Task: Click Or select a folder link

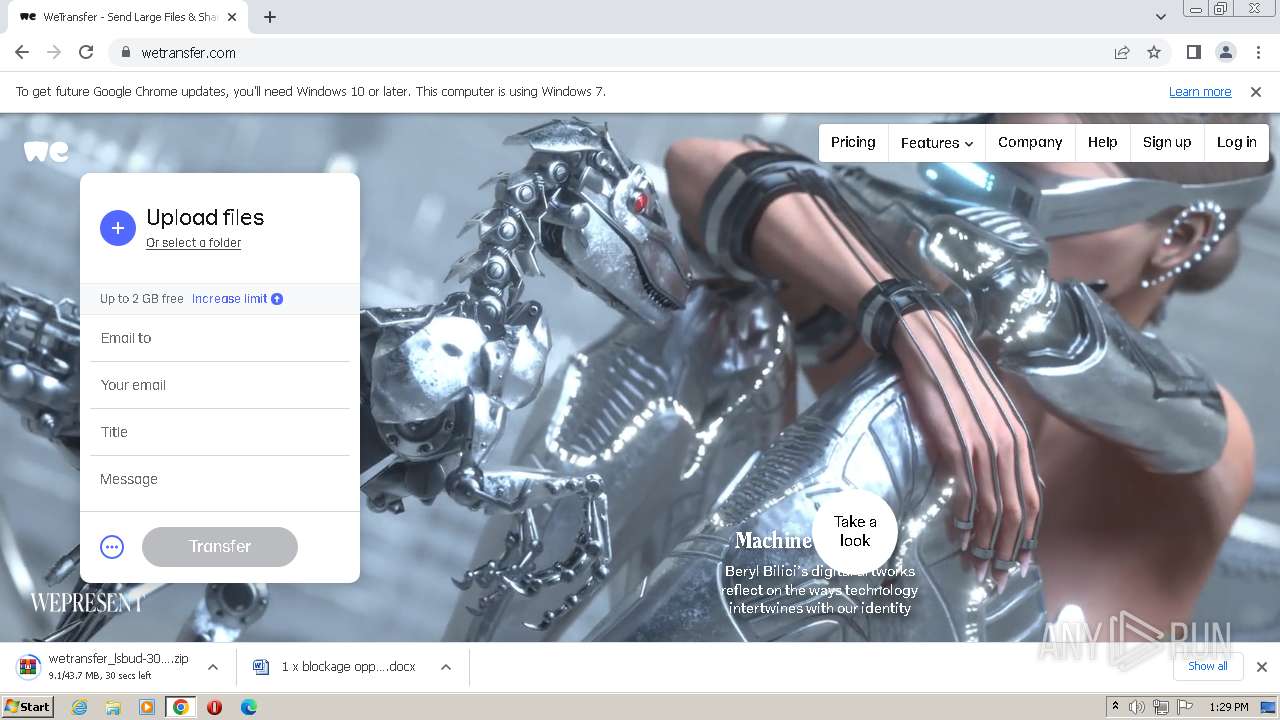Action: [x=193, y=243]
